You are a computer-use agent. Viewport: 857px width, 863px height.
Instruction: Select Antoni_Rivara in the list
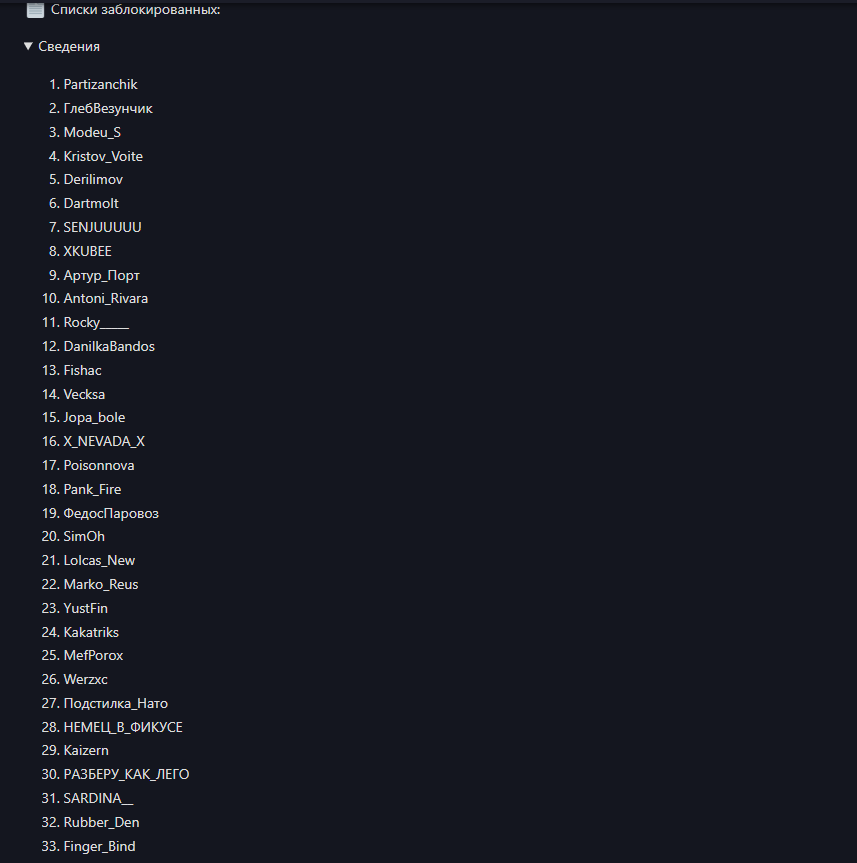(x=106, y=298)
